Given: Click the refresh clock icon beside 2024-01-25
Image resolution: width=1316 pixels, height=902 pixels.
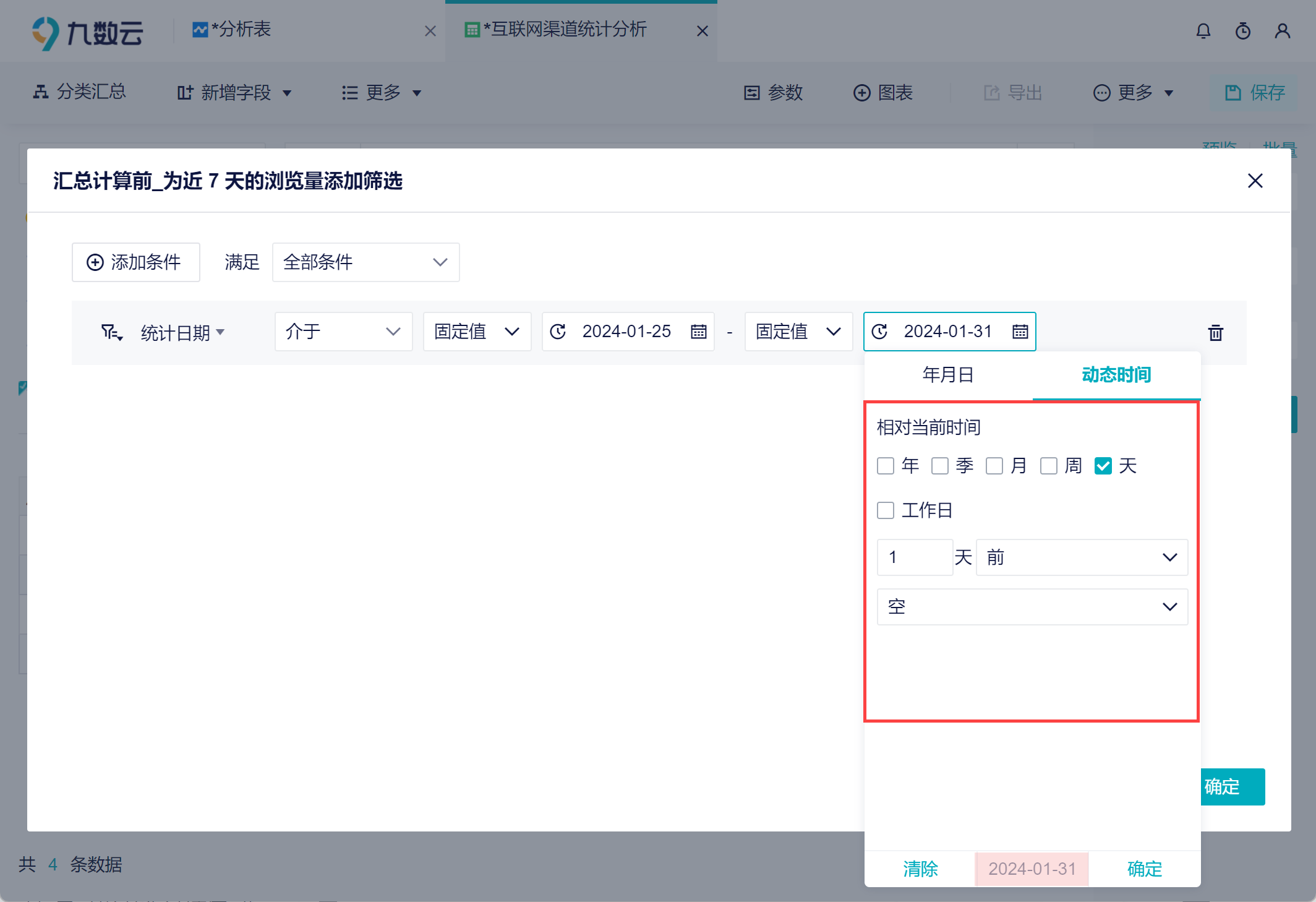Looking at the screenshot, I should click(x=558, y=332).
